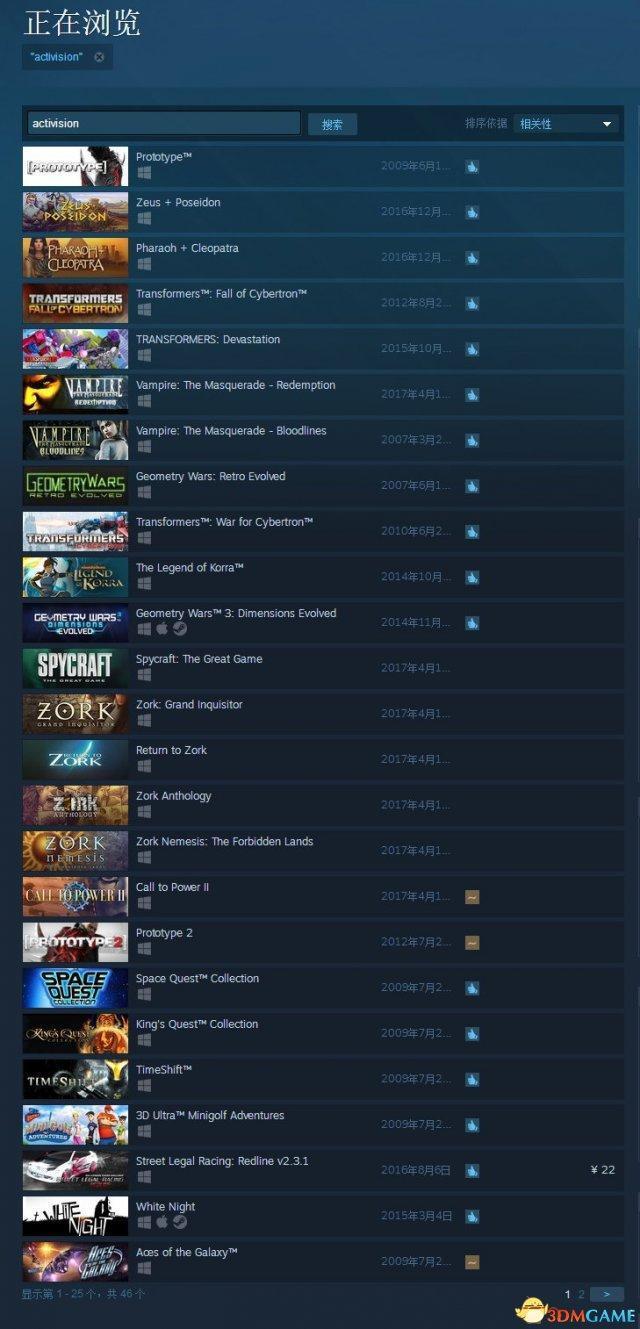Viewport: 640px width, 1329px height.
Task: Click the mixed review icon for Prototype 2
Action: pyautogui.click(x=472, y=943)
